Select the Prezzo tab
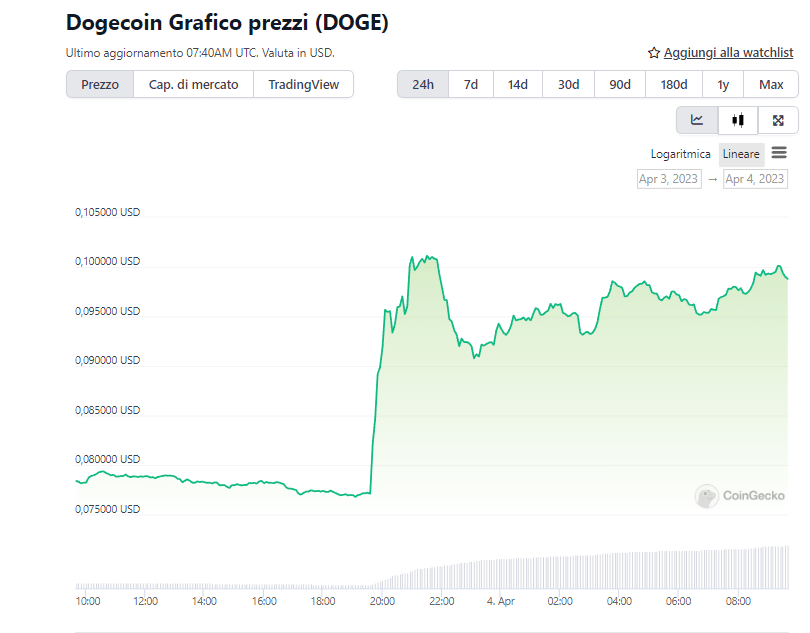This screenshot has height=633, width=810. click(100, 84)
